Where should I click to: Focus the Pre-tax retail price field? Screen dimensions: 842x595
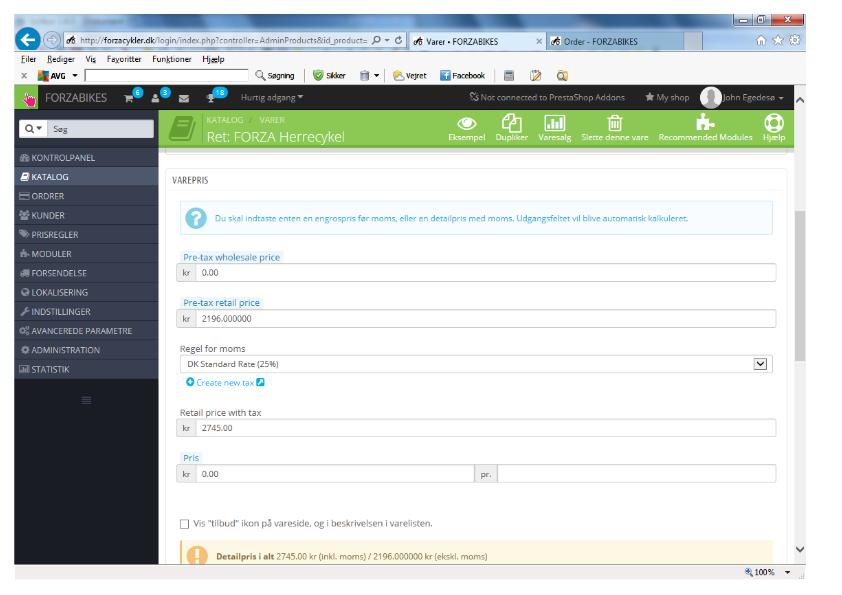[x=485, y=319]
